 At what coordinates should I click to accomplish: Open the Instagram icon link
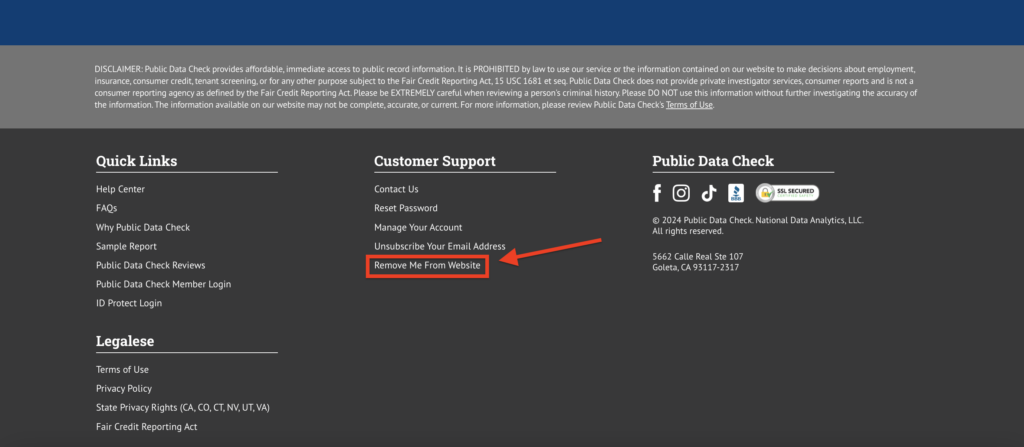point(681,193)
